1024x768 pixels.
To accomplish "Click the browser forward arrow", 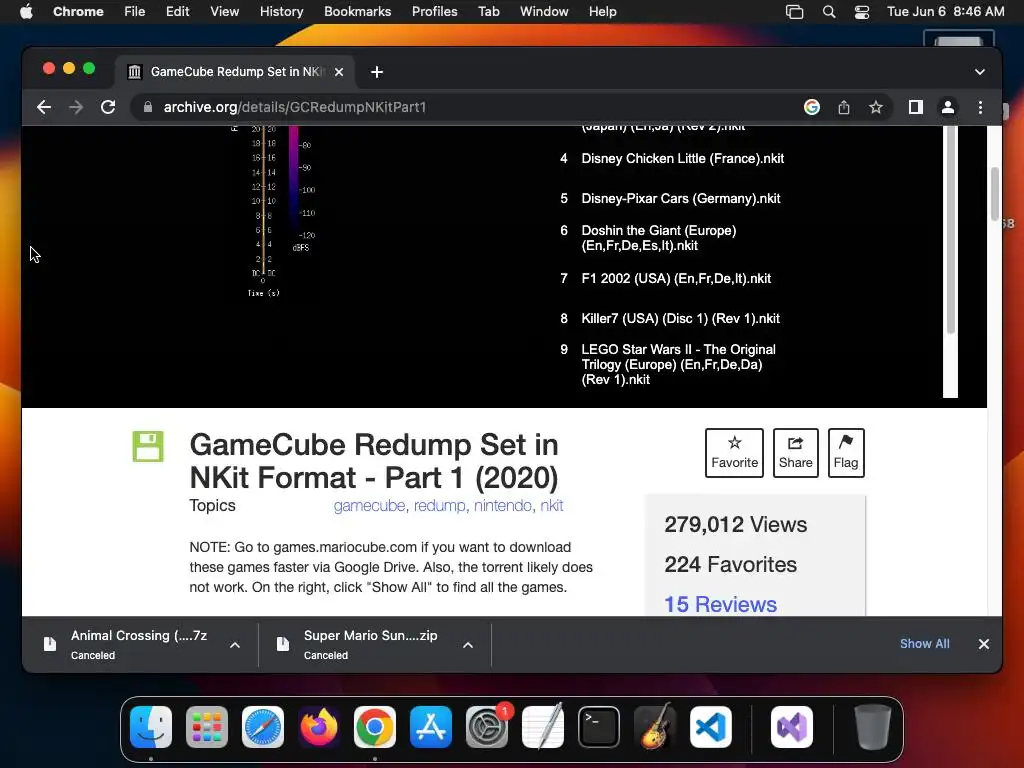I will tap(76, 107).
